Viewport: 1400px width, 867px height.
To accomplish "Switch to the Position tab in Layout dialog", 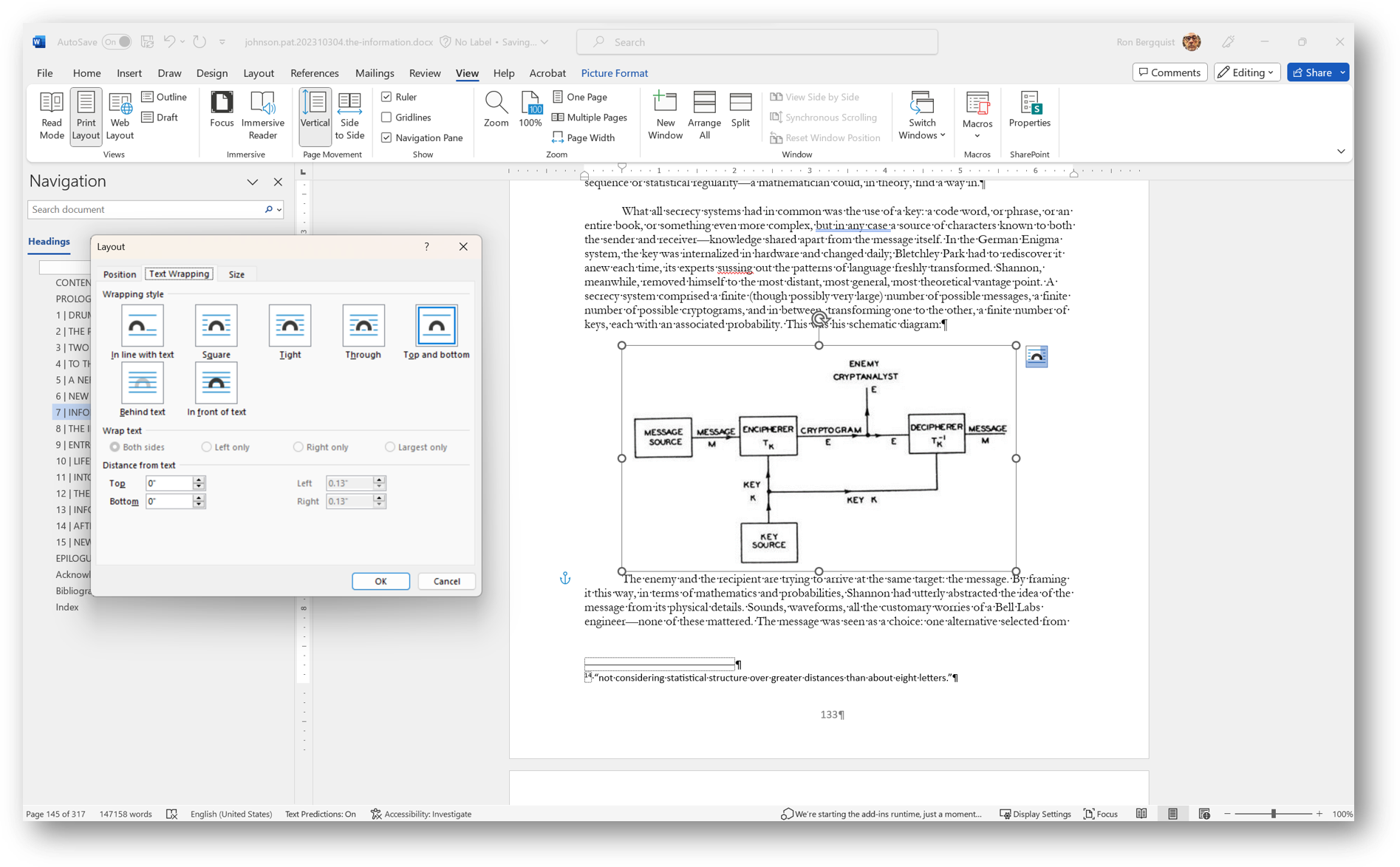I will click(119, 273).
